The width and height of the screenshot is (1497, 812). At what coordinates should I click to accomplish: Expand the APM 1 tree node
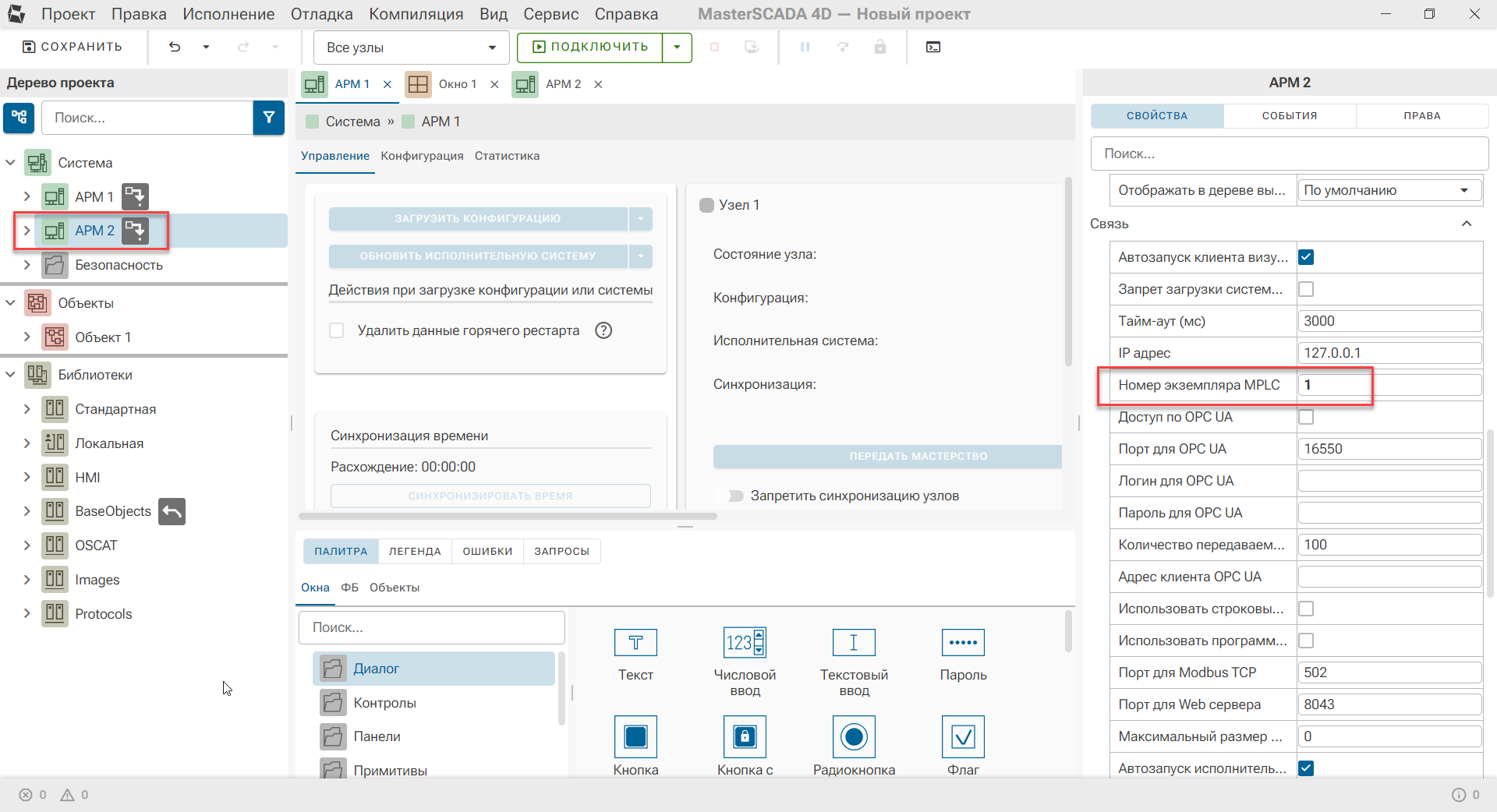pyautogui.click(x=27, y=196)
